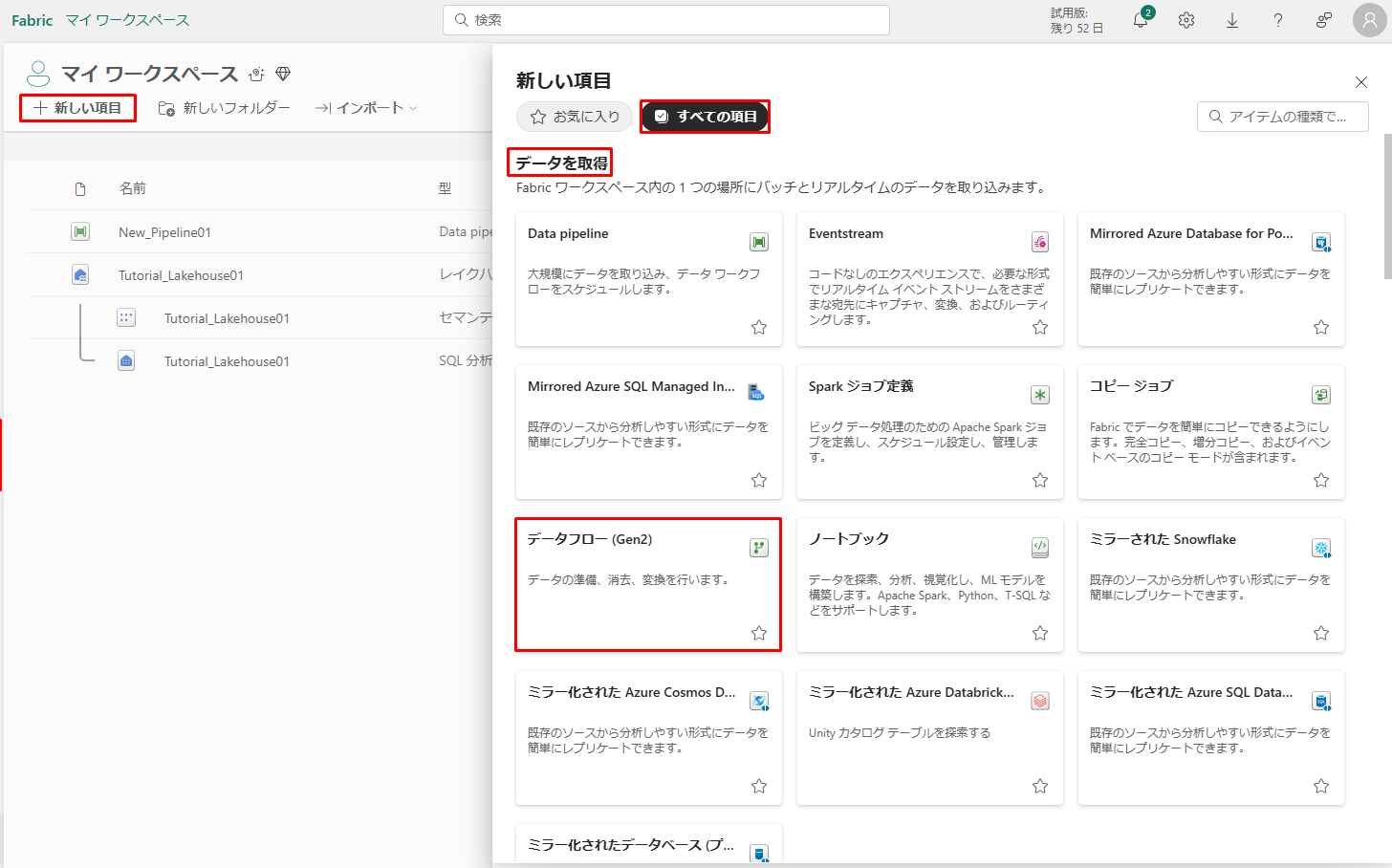Favorite the データフロー (Gen2) star
The height and width of the screenshot is (868, 1392).
click(759, 633)
